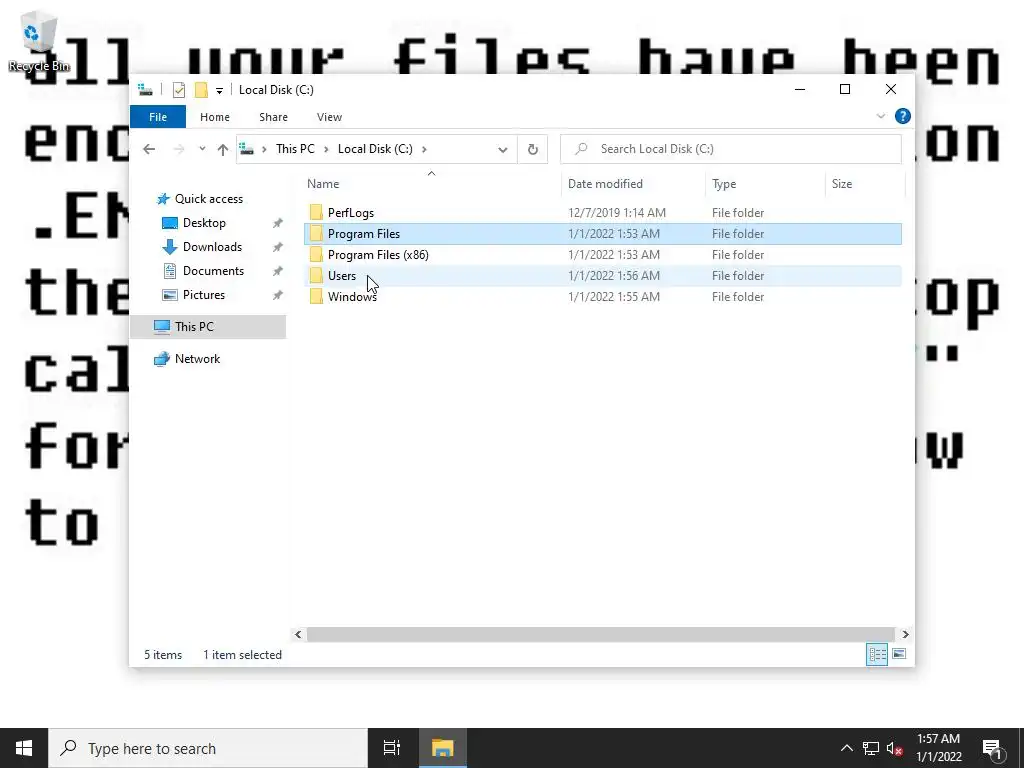Click the pin icon next to Downloads
Screen dimensions: 1024x768
pyautogui.click(x=278, y=248)
